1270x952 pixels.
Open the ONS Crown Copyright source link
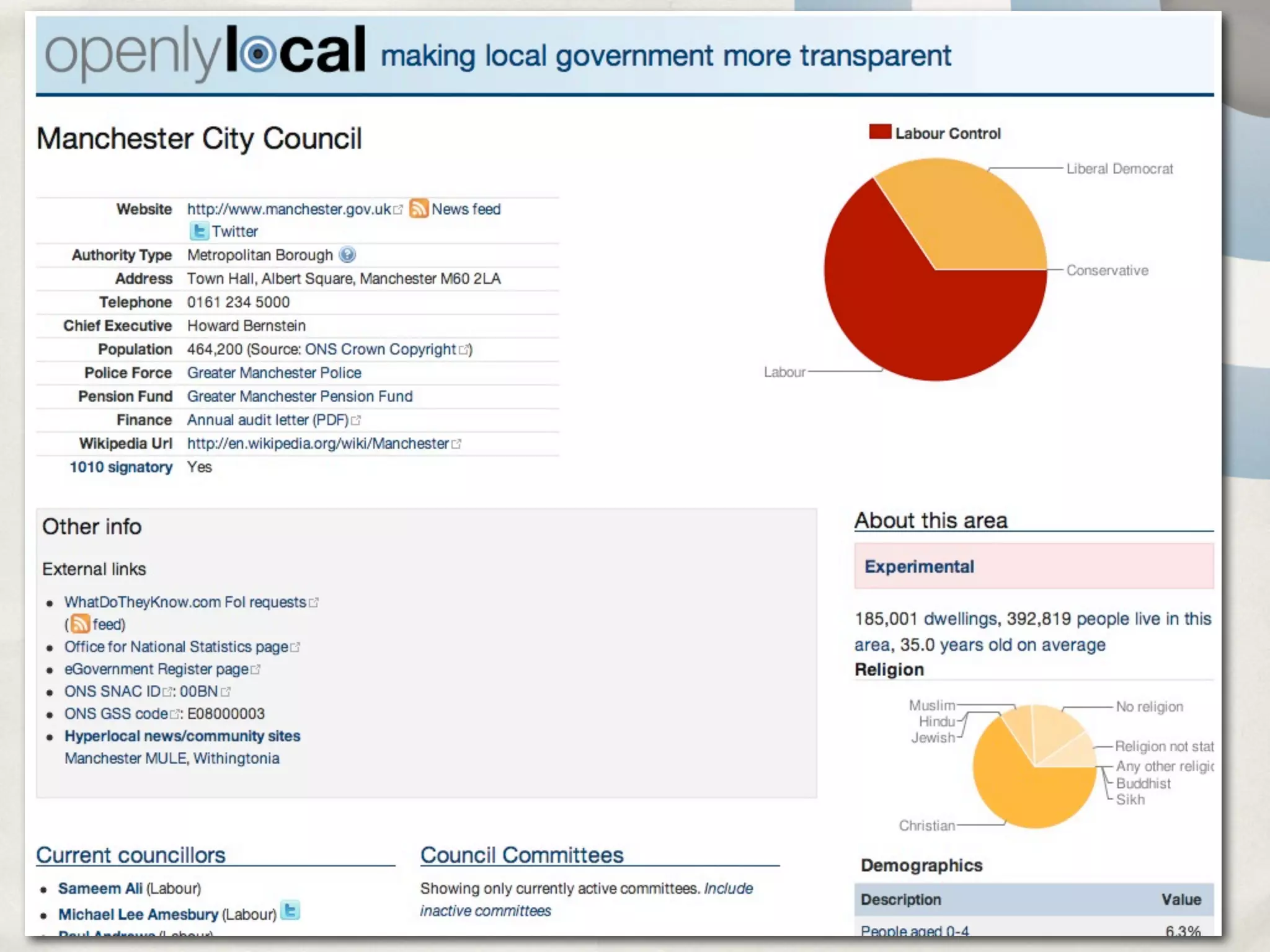coord(380,350)
